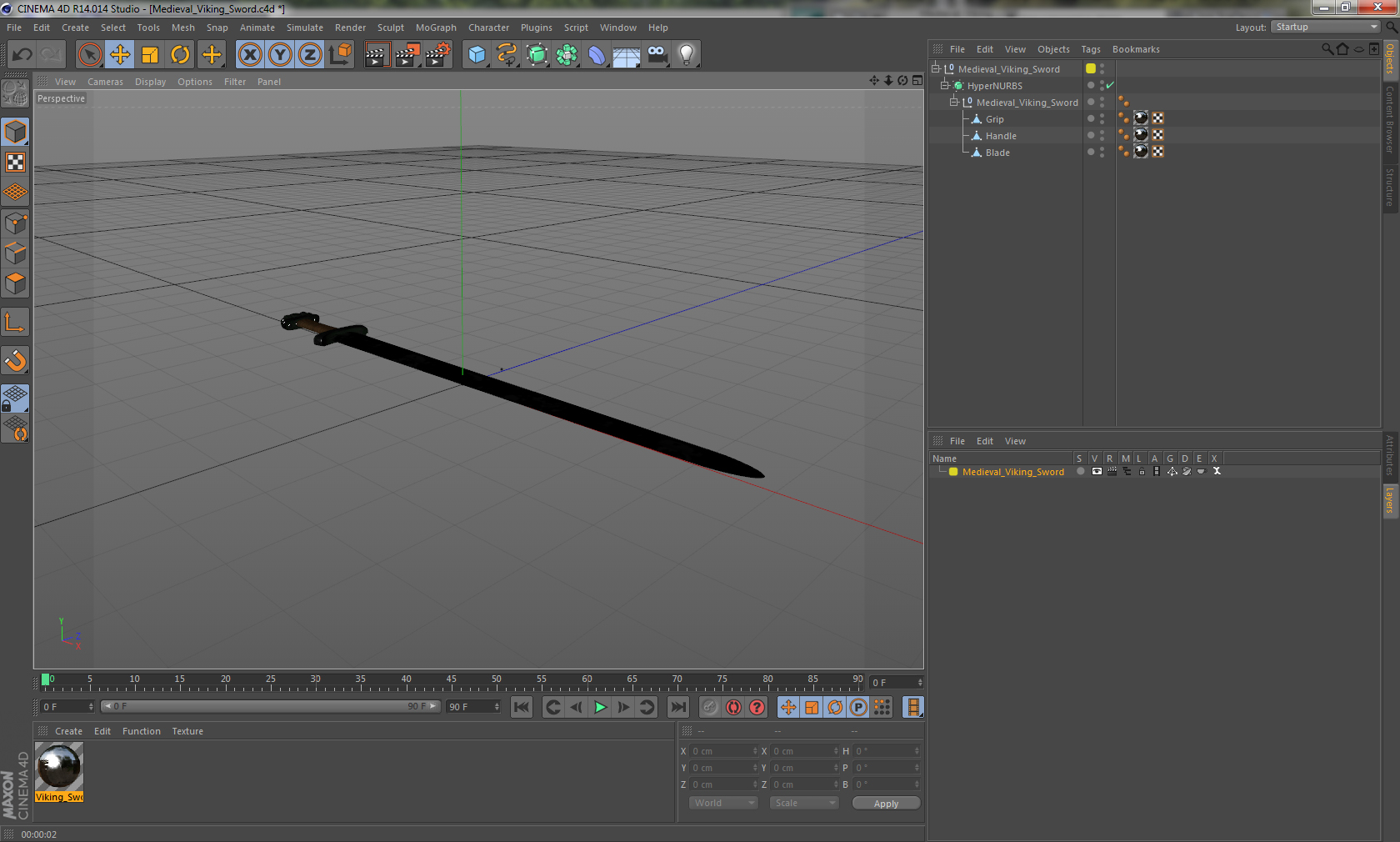The image size is (1400, 842).
Task: Switch to Model mode
Action: coord(16,132)
